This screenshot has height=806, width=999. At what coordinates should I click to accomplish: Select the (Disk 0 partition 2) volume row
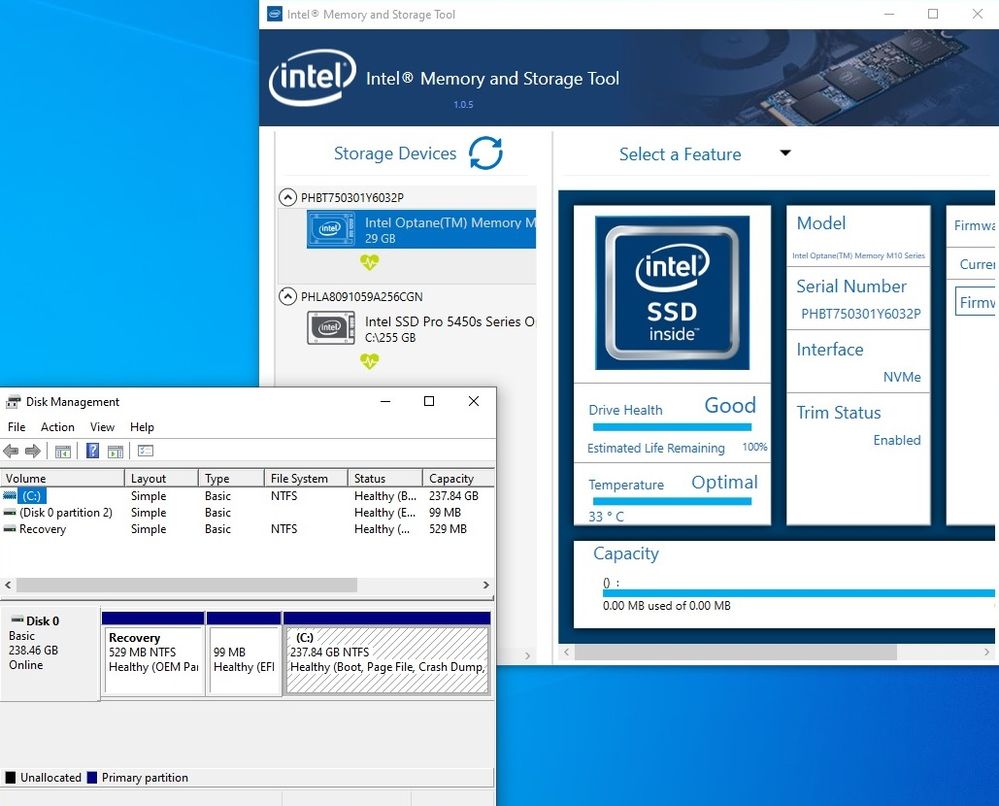[247, 512]
